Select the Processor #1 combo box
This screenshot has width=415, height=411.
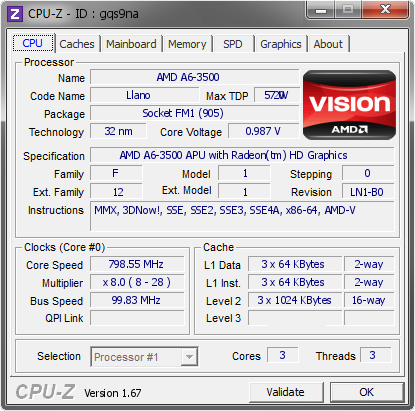[x=144, y=357]
